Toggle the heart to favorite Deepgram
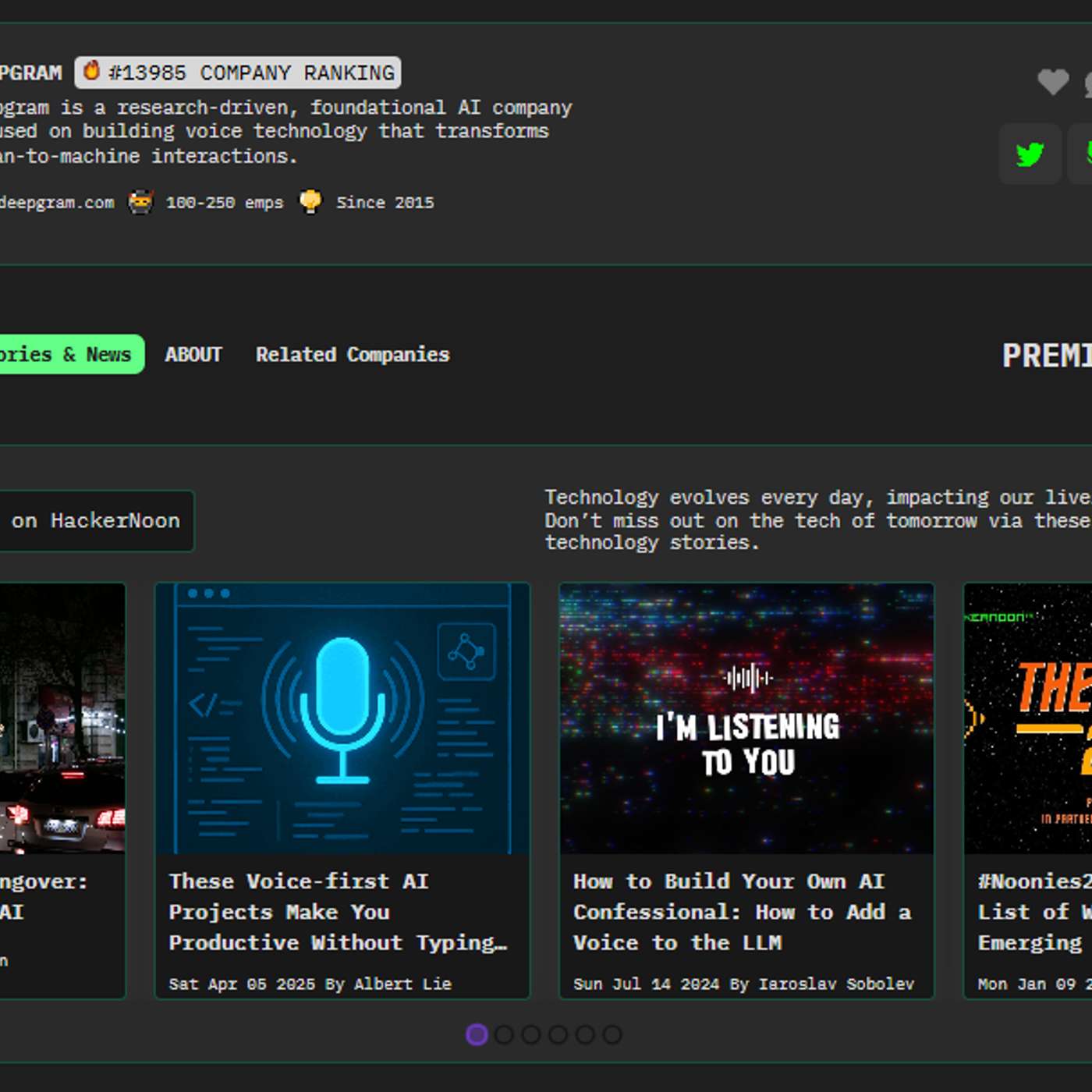The height and width of the screenshot is (1092, 1092). (1054, 80)
